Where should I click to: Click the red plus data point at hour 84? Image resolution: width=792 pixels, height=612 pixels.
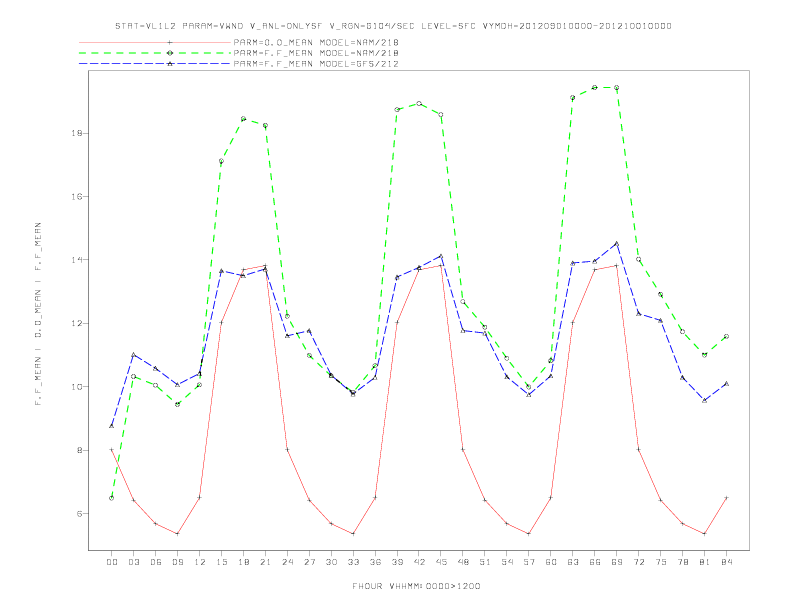[726, 498]
